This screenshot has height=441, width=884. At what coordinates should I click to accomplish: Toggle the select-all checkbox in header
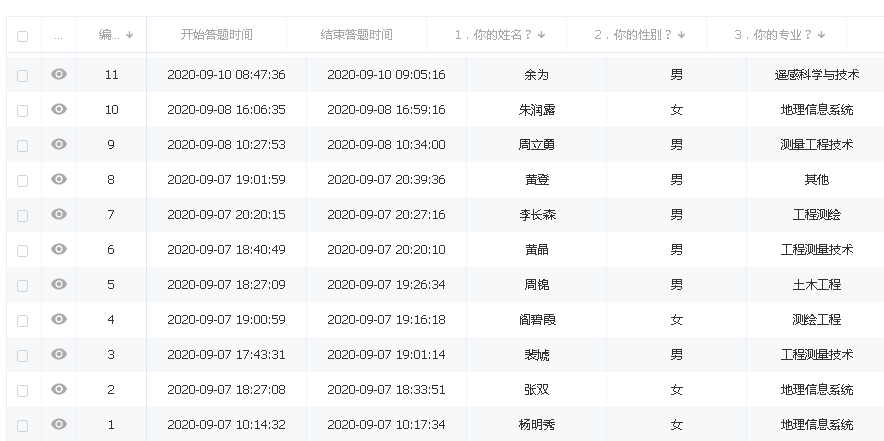pos(23,36)
